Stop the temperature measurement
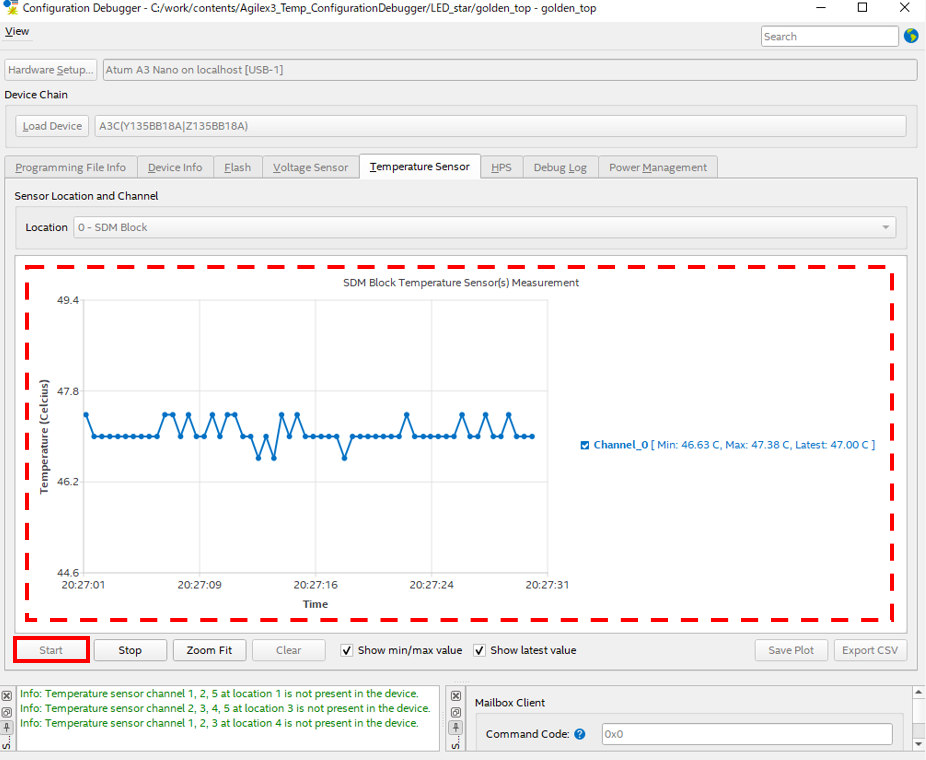Viewport: 926px width, 760px height. pos(130,650)
